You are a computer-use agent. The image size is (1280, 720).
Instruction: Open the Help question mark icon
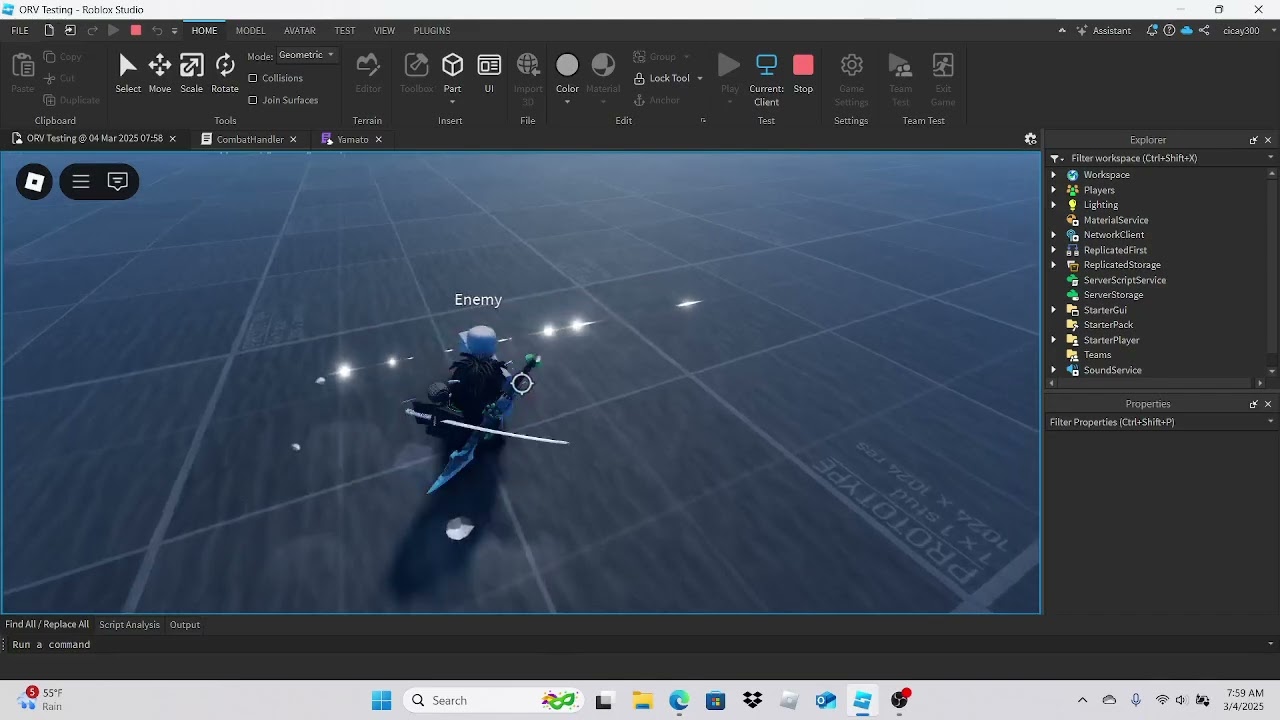1169,30
